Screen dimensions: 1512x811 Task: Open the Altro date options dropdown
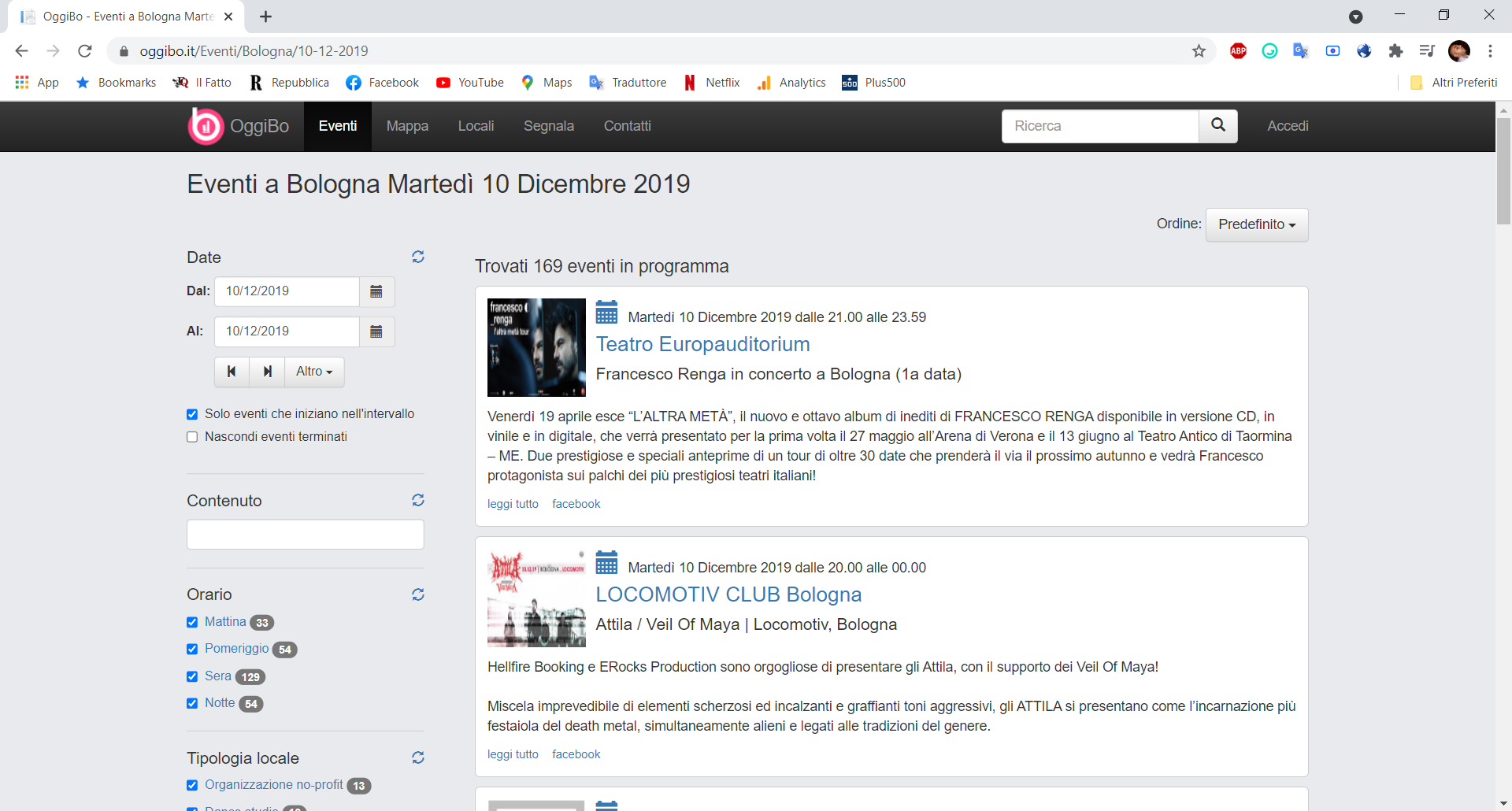pyautogui.click(x=314, y=372)
